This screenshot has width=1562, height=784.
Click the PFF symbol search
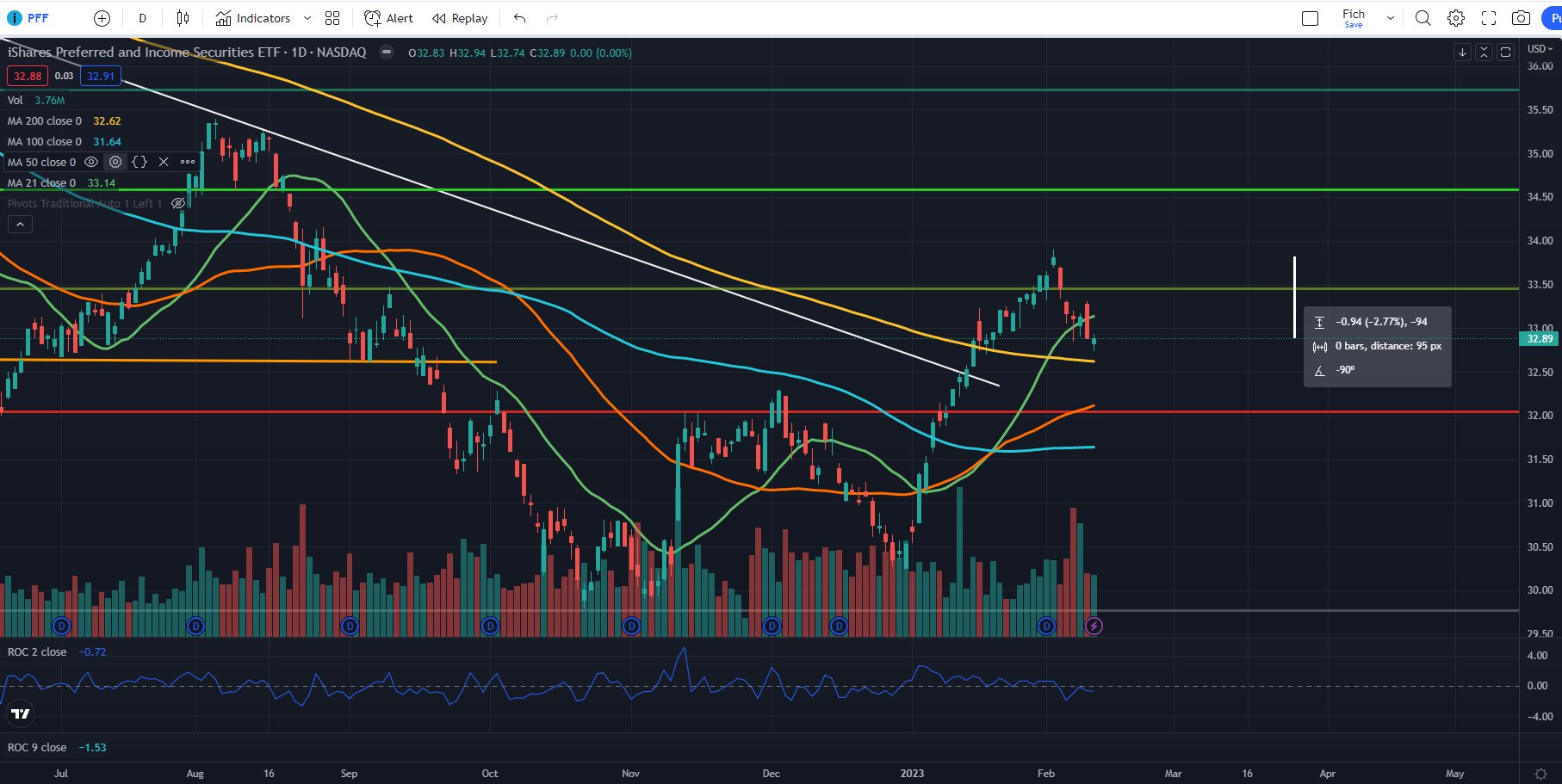coord(29,18)
